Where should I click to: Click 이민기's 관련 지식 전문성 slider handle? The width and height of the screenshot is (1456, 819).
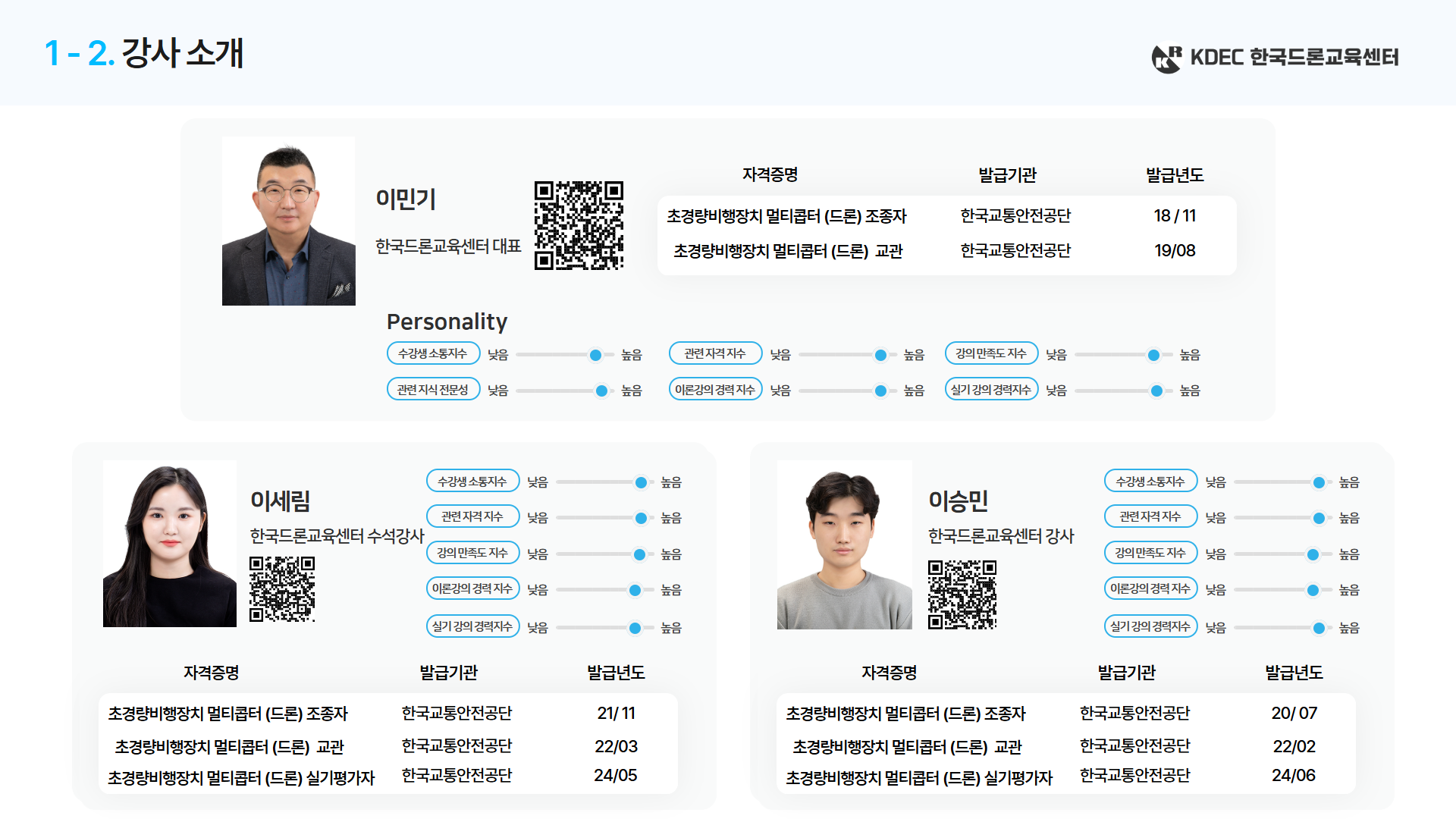pos(601,391)
